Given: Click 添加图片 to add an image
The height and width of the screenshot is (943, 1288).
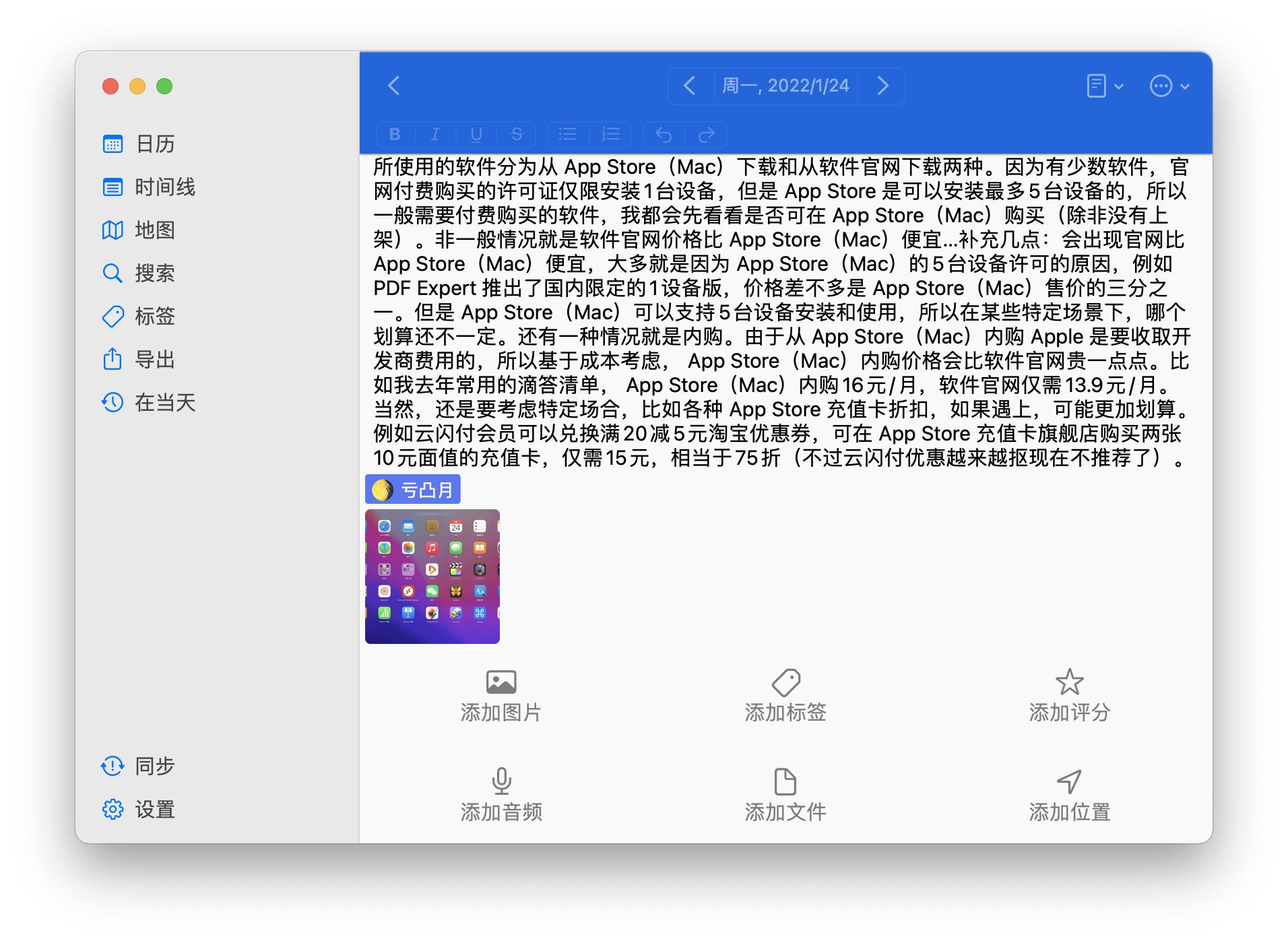Looking at the screenshot, I should [501, 695].
